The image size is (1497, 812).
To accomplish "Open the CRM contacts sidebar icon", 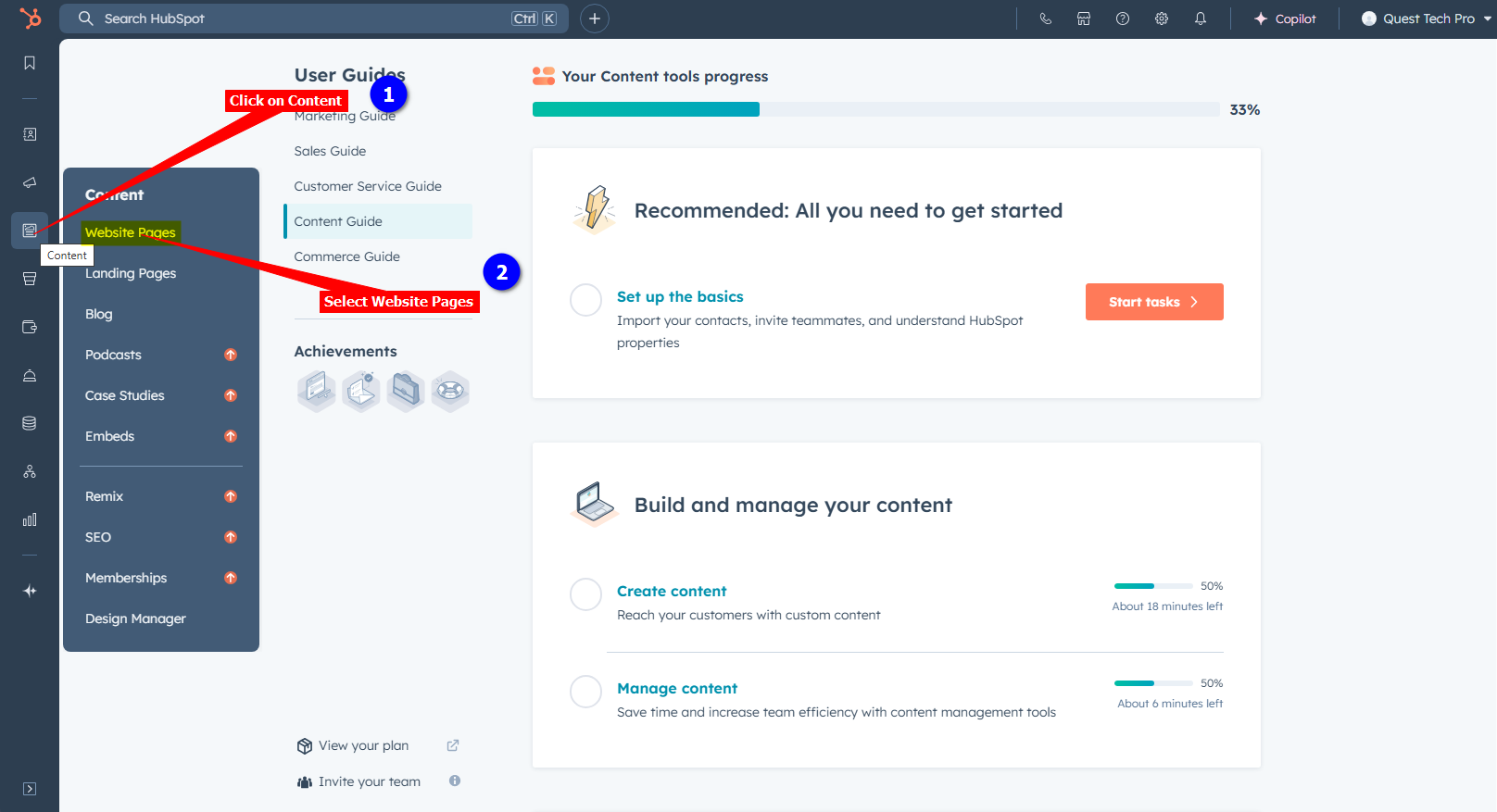I will (x=30, y=134).
